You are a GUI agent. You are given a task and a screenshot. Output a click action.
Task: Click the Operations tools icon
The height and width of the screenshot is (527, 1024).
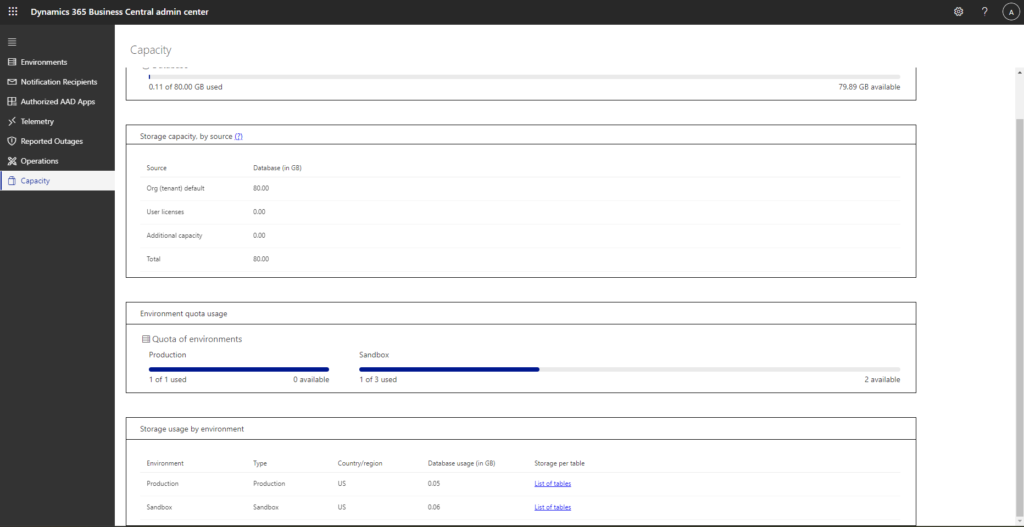12,161
